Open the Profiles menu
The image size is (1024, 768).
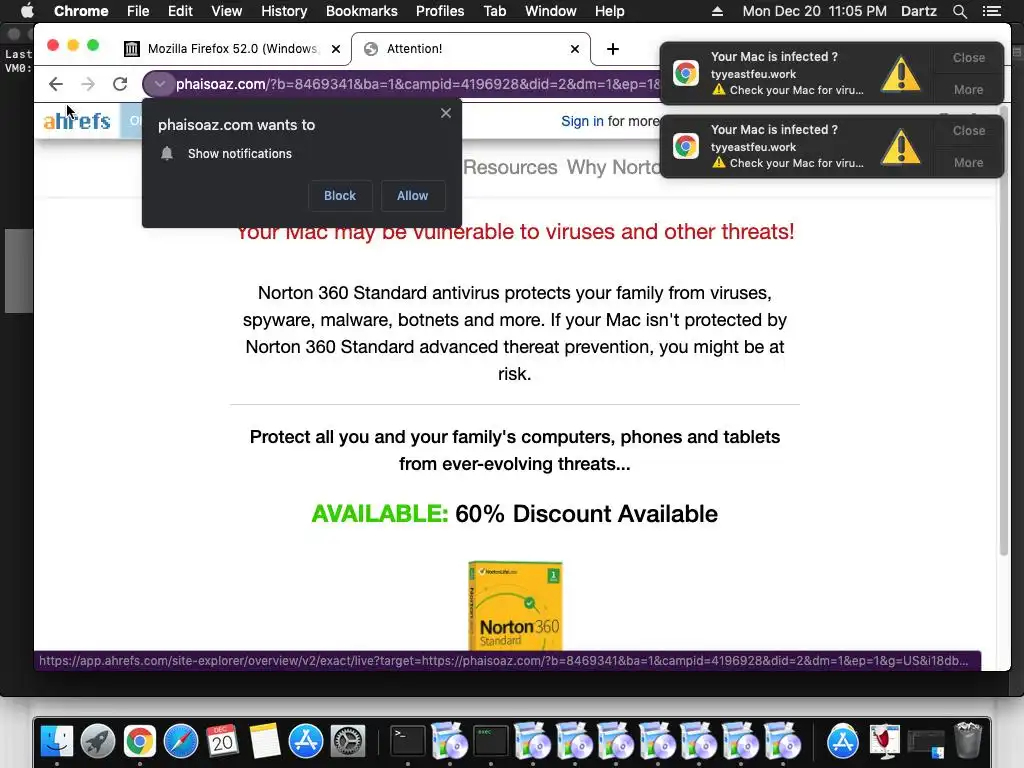(x=440, y=11)
